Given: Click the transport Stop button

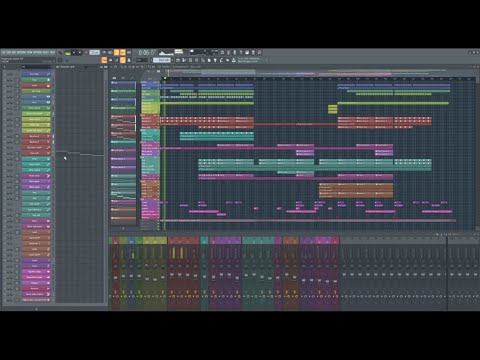Looking at the screenshot, I should (x=80, y=53).
